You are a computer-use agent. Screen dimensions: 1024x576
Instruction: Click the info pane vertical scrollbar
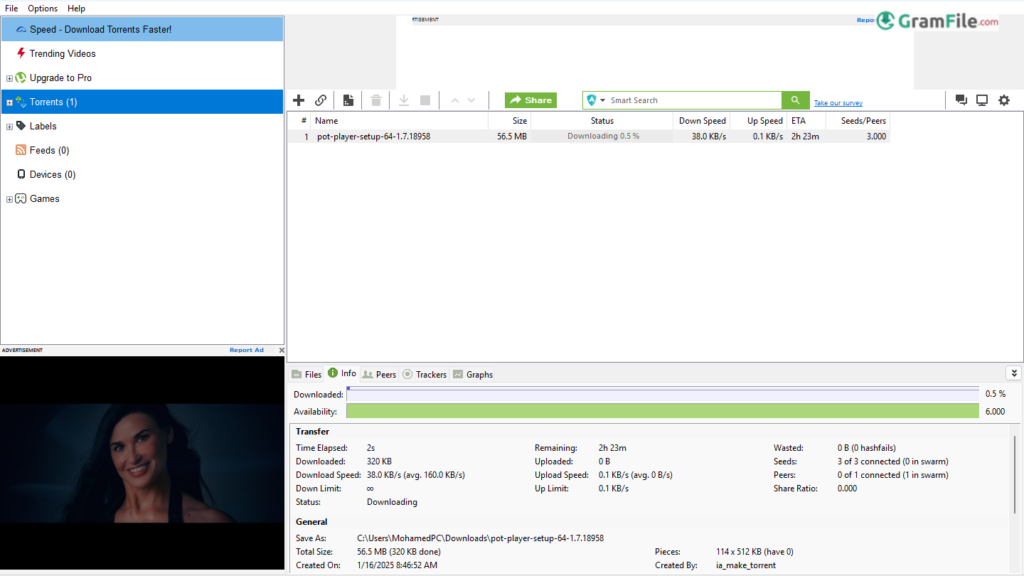click(x=1014, y=474)
